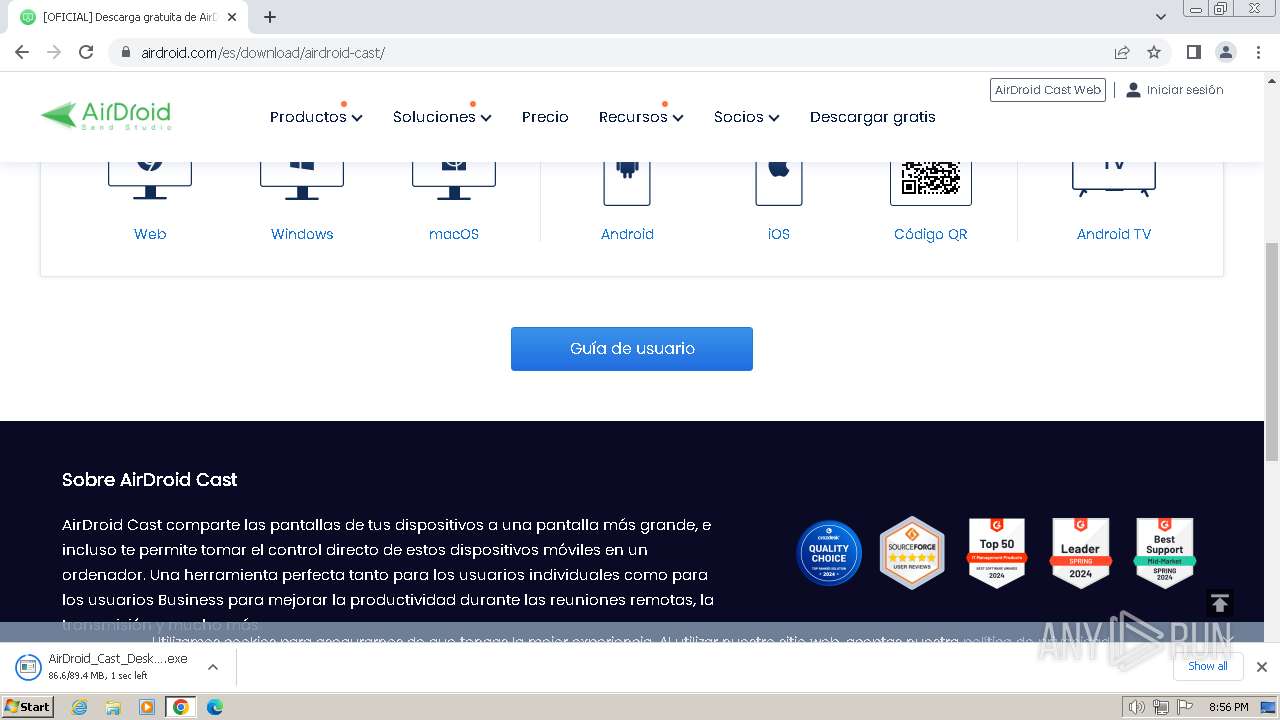
Task: Expand the Productos menu
Action: pyautogui.click(x=316, y=117)
